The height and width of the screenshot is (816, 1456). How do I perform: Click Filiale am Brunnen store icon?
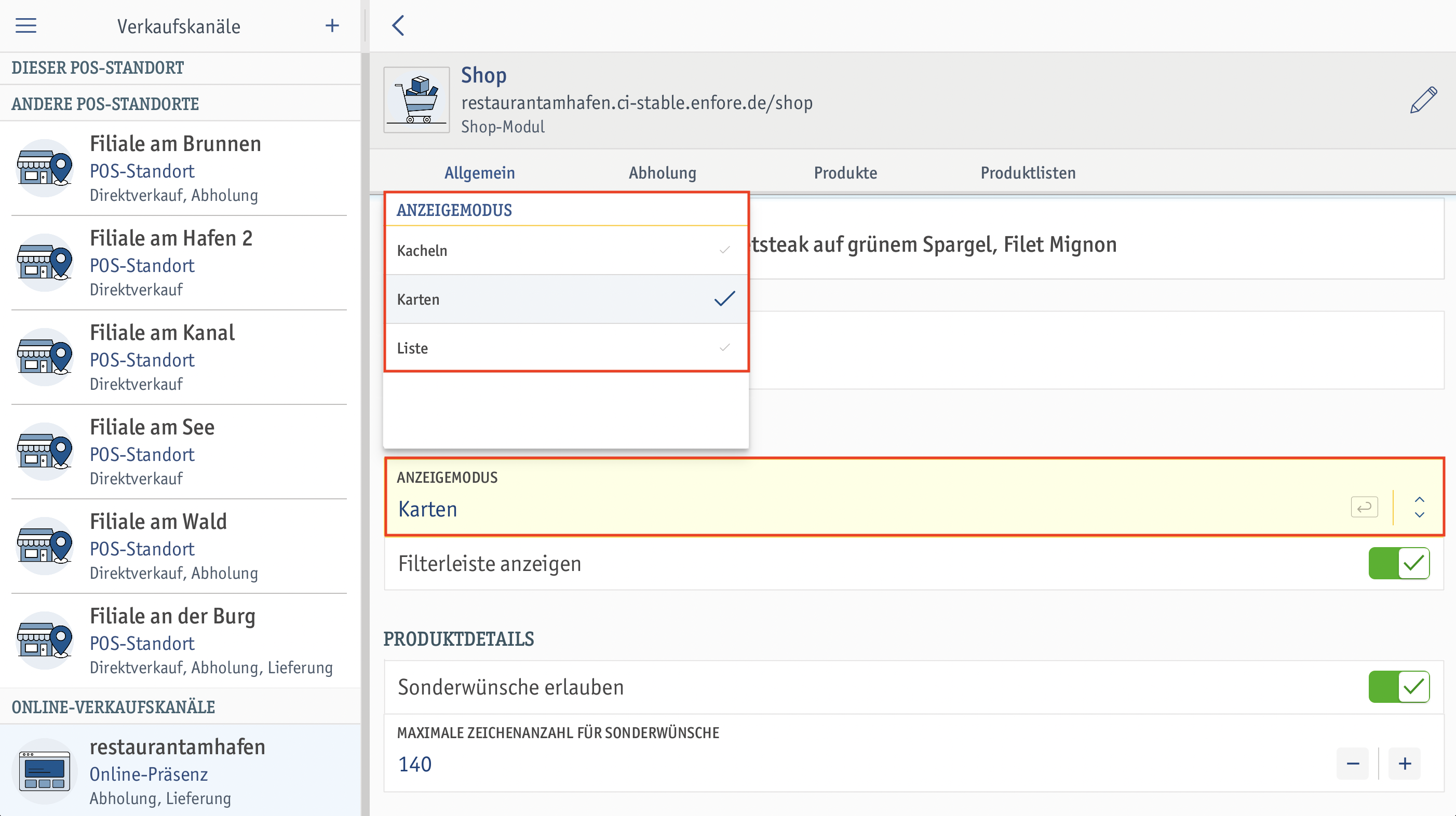coord(45,168)
